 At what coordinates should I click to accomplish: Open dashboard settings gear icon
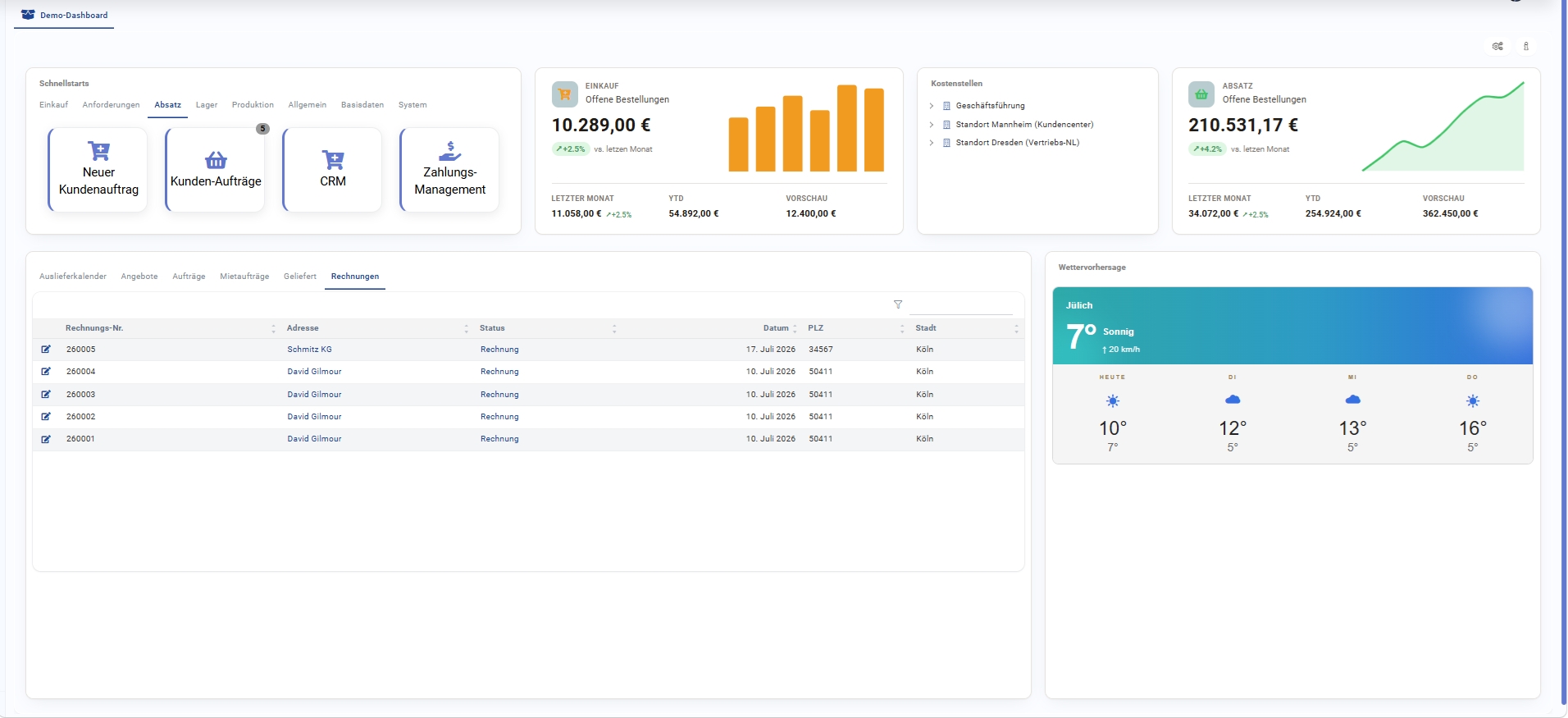[1497, 47]
